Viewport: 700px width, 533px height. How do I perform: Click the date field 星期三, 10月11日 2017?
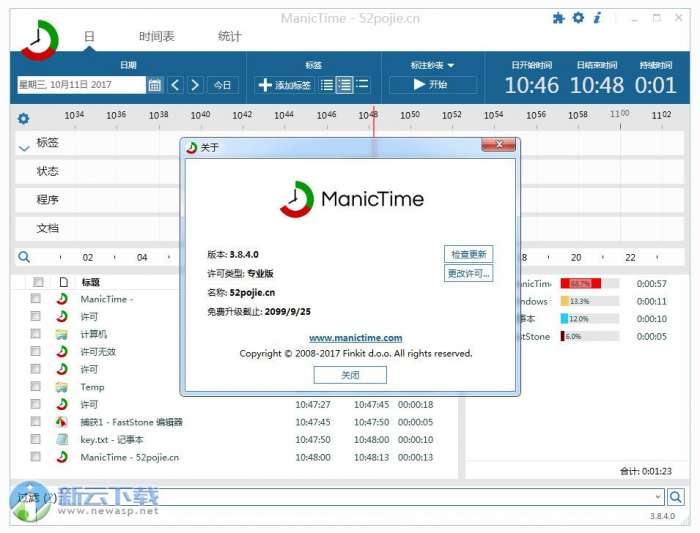coord(81,85)
